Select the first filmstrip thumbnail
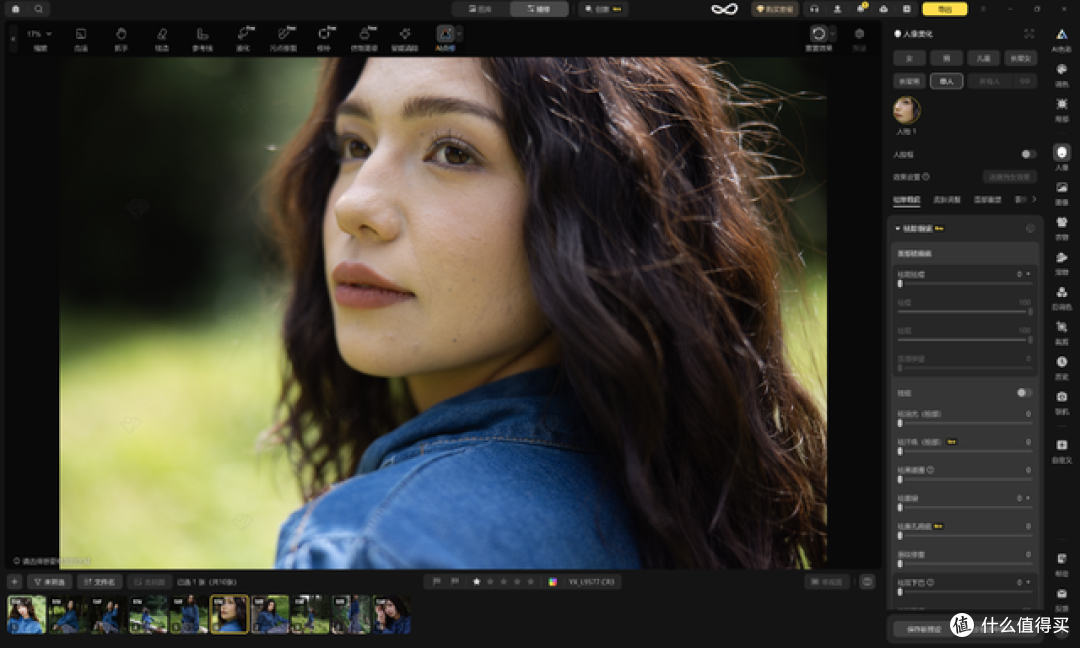 26,614
